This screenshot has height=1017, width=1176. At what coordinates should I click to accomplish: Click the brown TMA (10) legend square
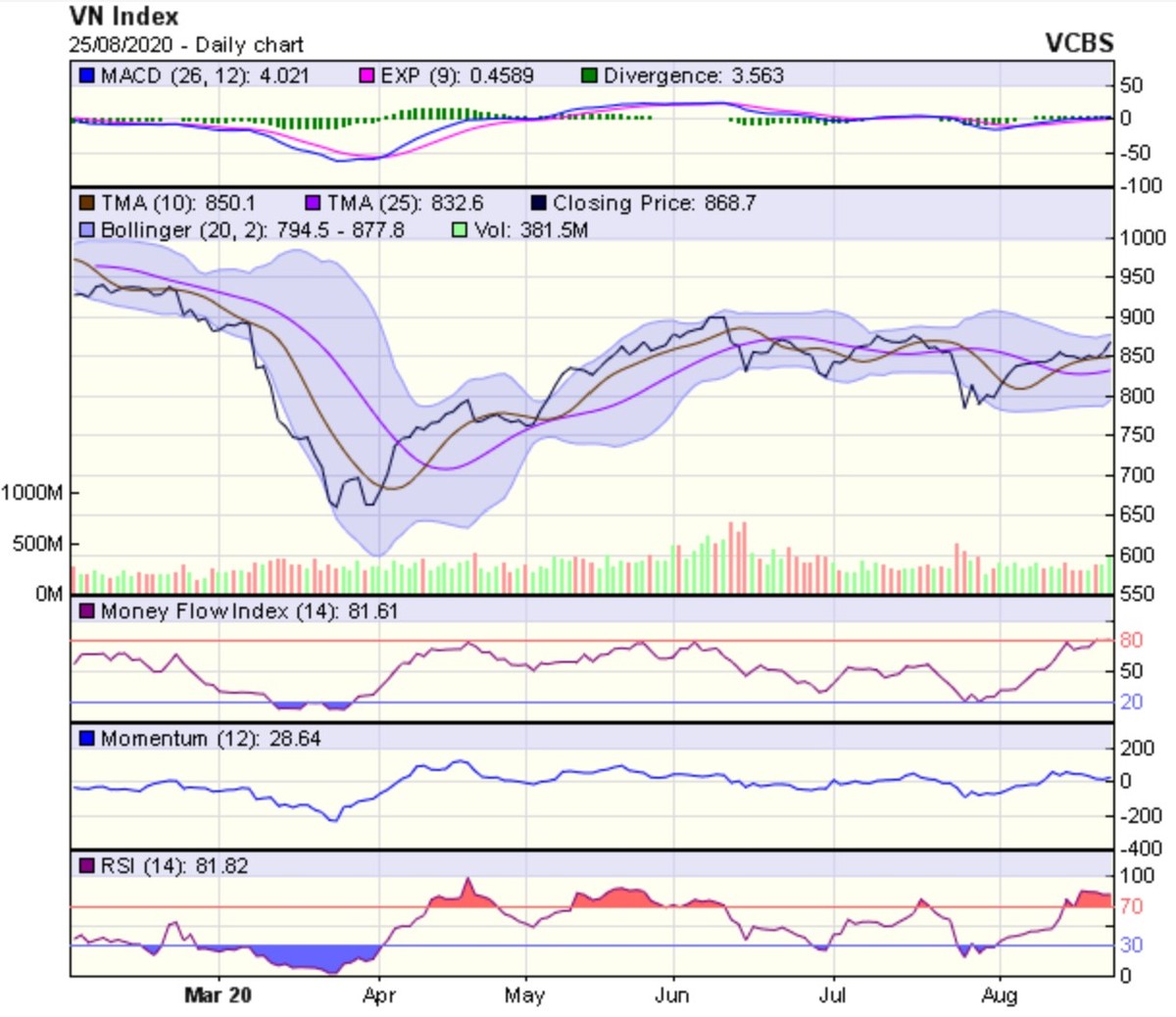(x=86, y=203)
